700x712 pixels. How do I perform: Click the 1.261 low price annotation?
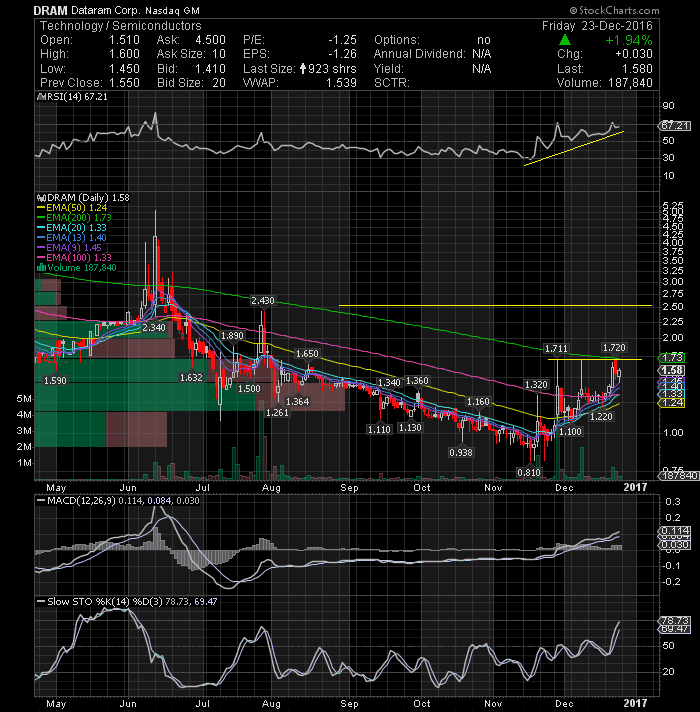pos(277,413)
